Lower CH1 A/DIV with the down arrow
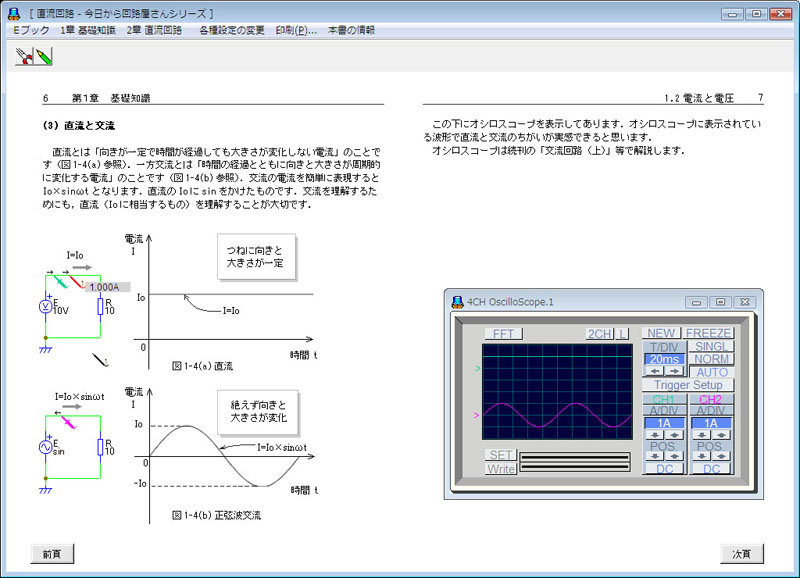This screenshot has height=578, width=800. coord(655,435)
